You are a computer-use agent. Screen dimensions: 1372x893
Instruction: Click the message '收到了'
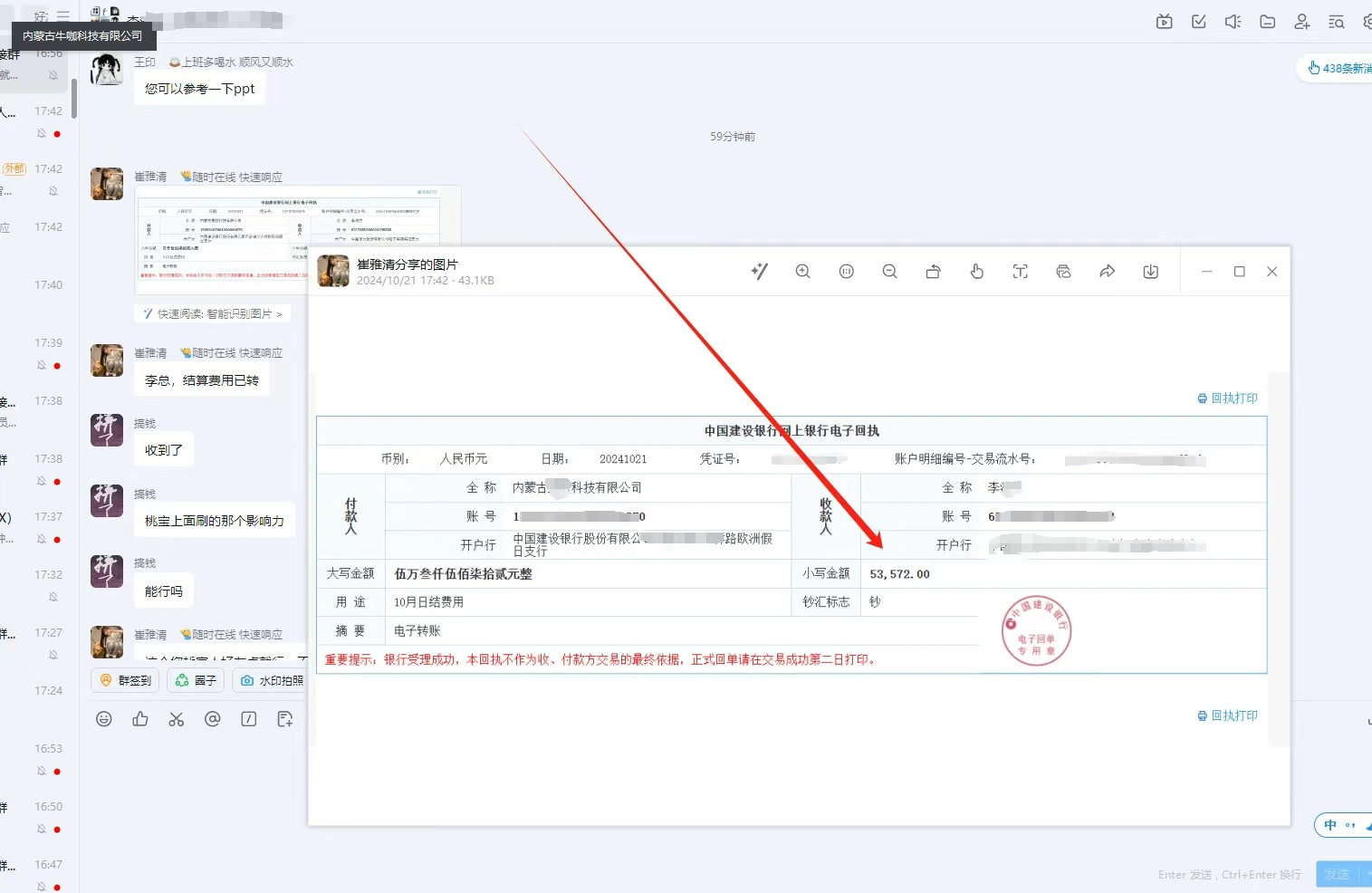click(x=164, y=450)
